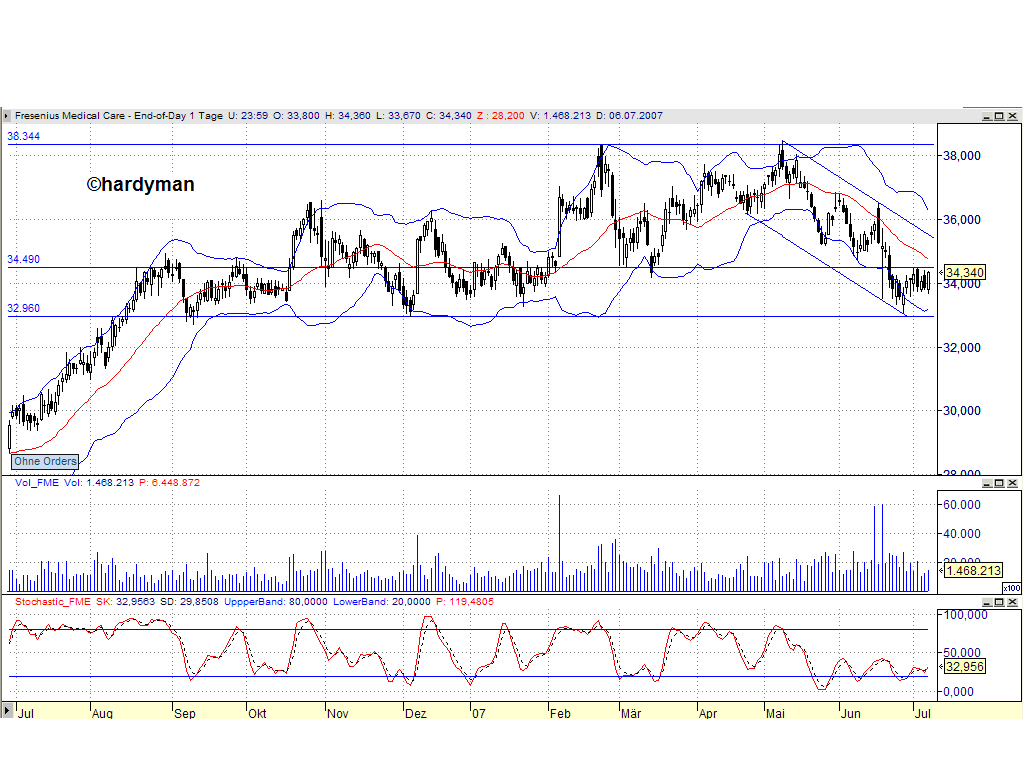The height and width of the screenshot is (768, 1024).
Task: Click the 34.490 horizontal line label
Action: [x=22, y=259]
